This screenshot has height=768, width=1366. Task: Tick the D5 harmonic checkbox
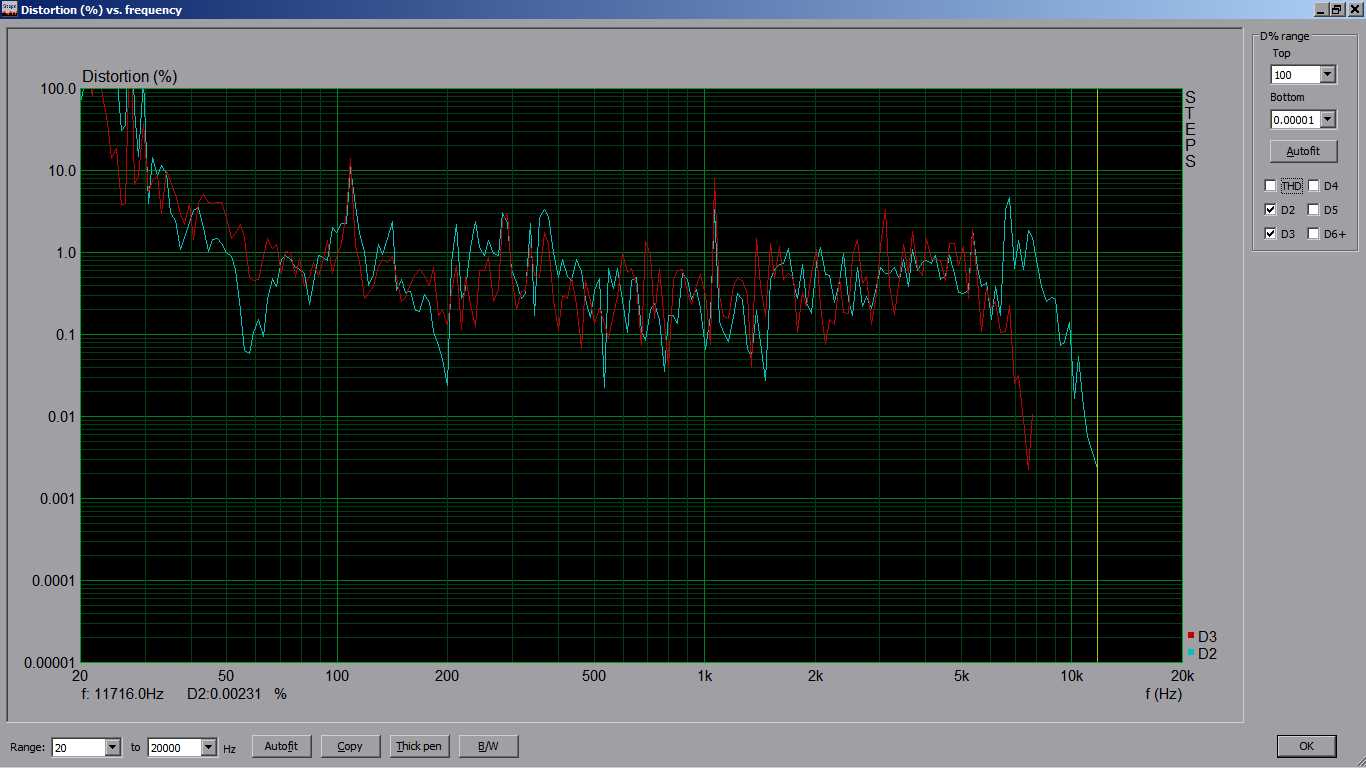[1314, 210]
